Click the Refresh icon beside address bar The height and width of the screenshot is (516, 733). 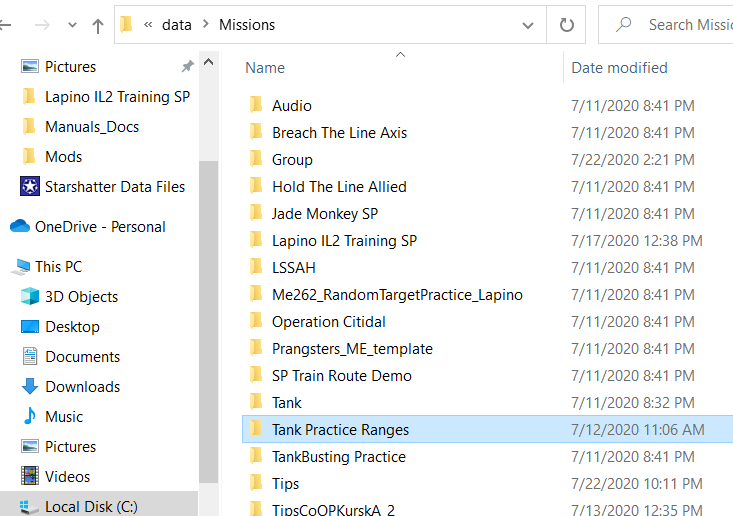point(566,25)
